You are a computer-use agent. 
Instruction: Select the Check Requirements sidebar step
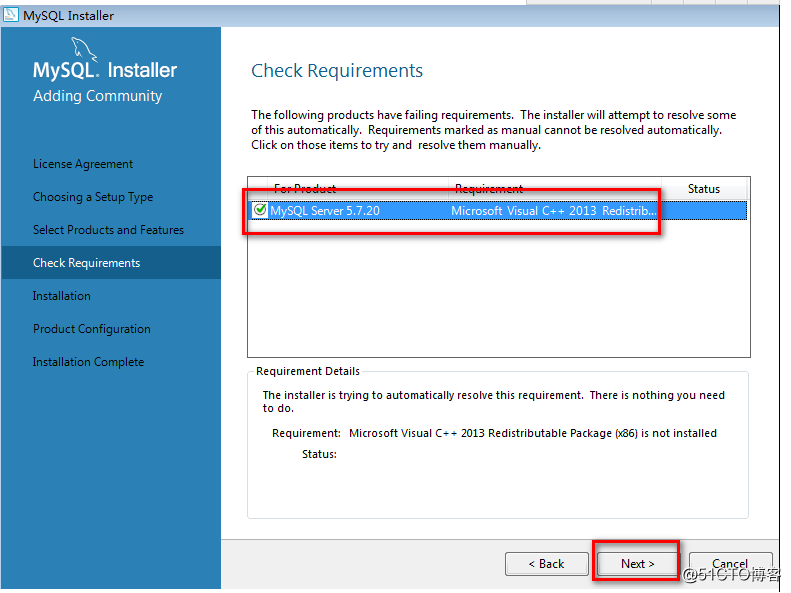click(x=111, y=262)
